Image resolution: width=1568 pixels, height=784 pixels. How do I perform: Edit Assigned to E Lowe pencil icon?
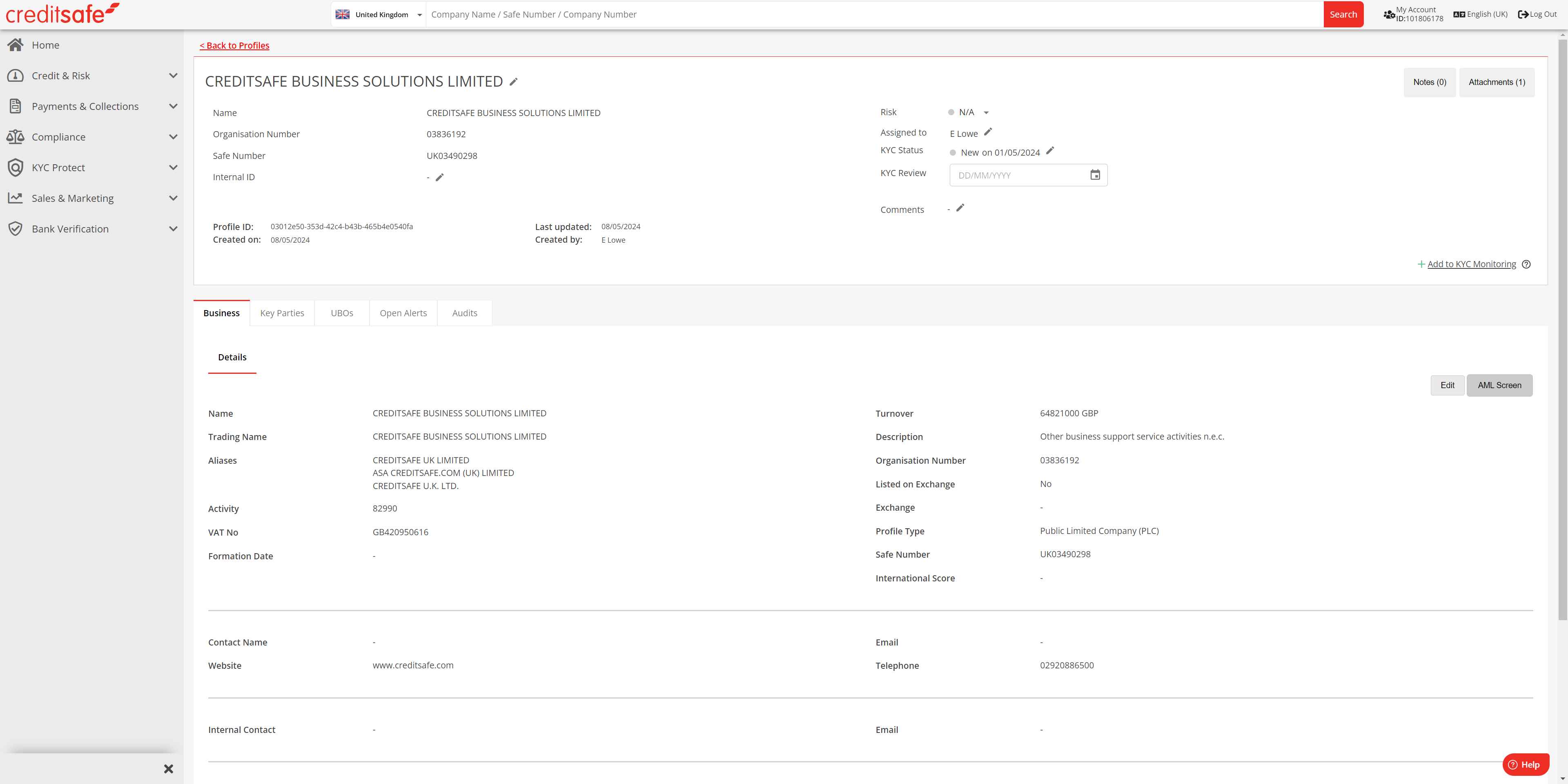point(988,132)
